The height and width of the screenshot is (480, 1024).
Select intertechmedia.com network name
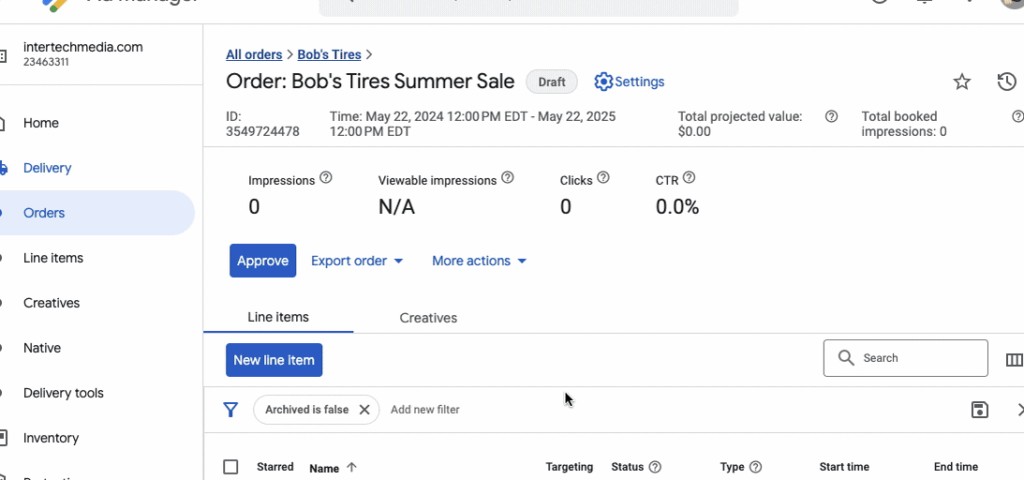[83, 47]
